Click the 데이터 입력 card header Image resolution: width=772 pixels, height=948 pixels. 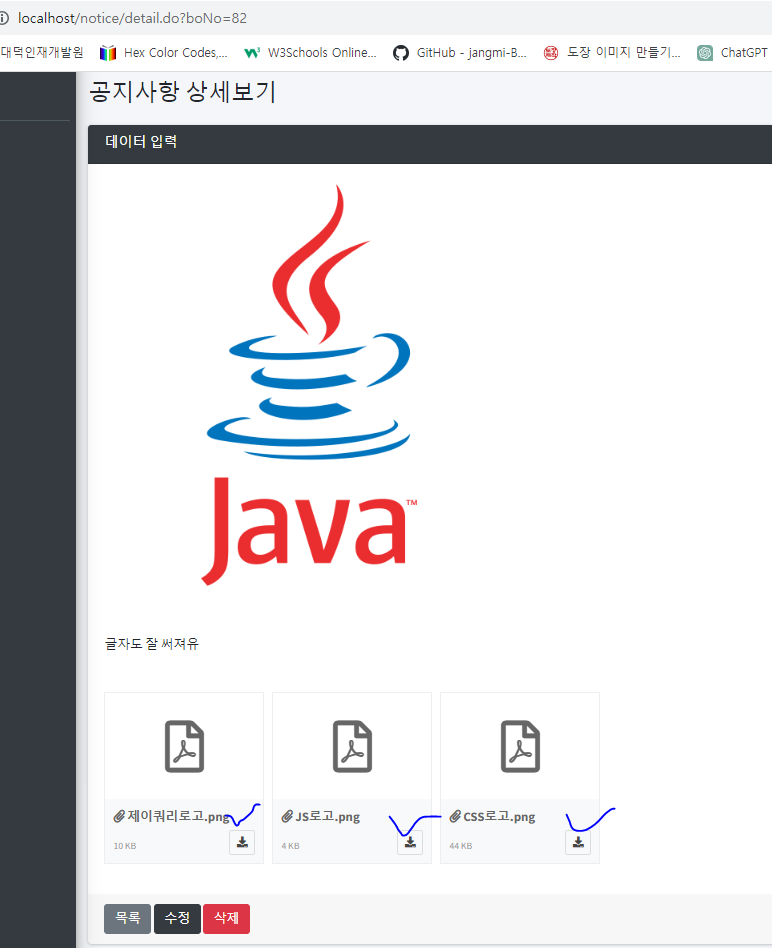coord(430,144)
